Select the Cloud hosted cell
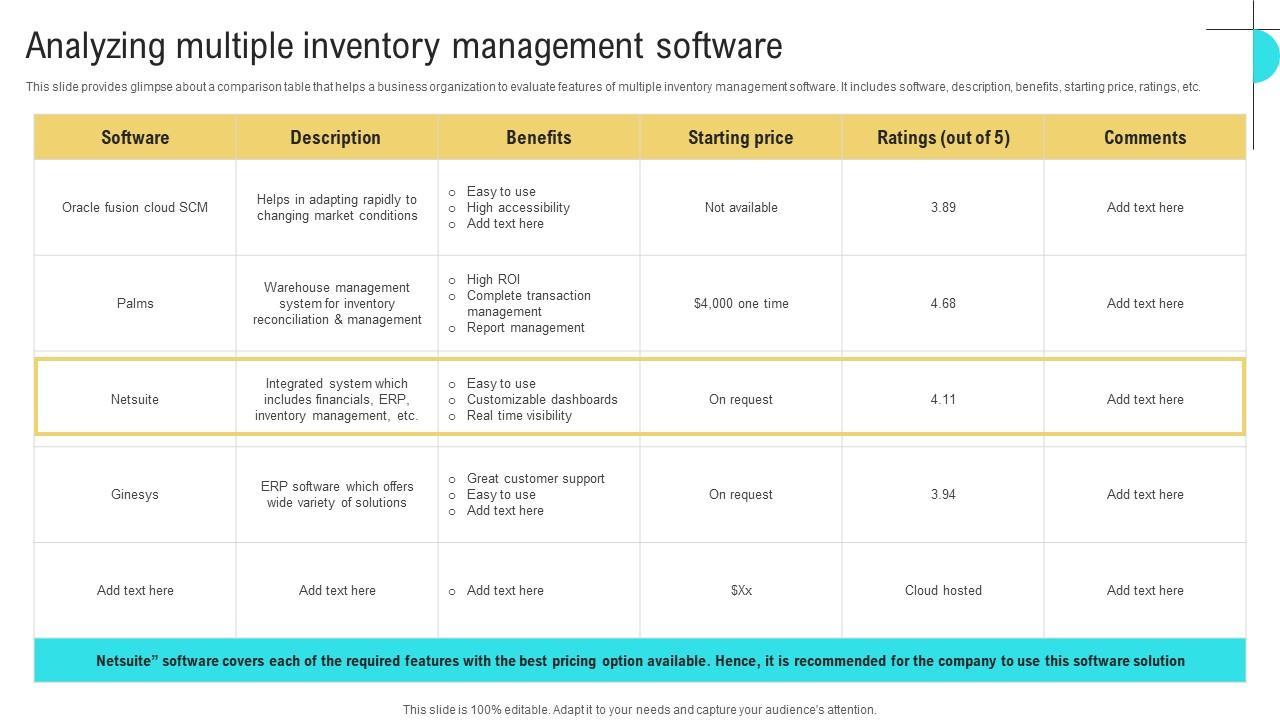The width and height of the screenshot is (1280, 720). point(943,591)
